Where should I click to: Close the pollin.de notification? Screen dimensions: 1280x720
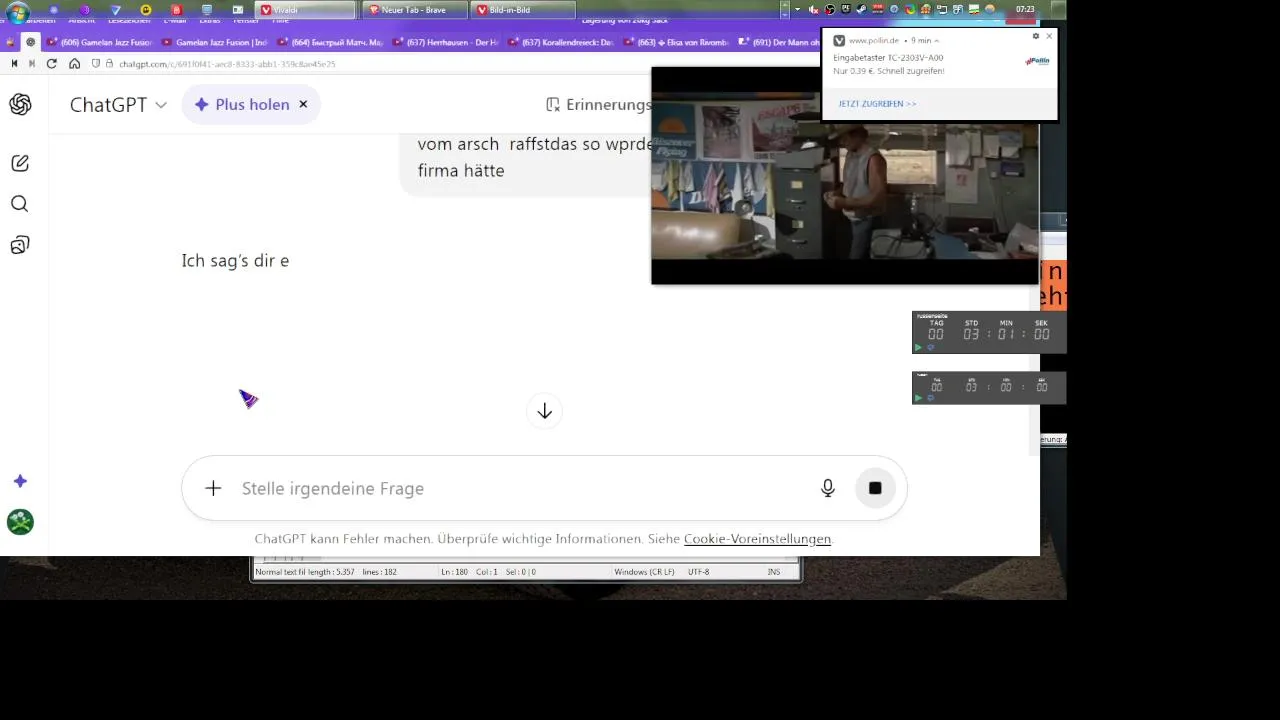[1049, 36]
